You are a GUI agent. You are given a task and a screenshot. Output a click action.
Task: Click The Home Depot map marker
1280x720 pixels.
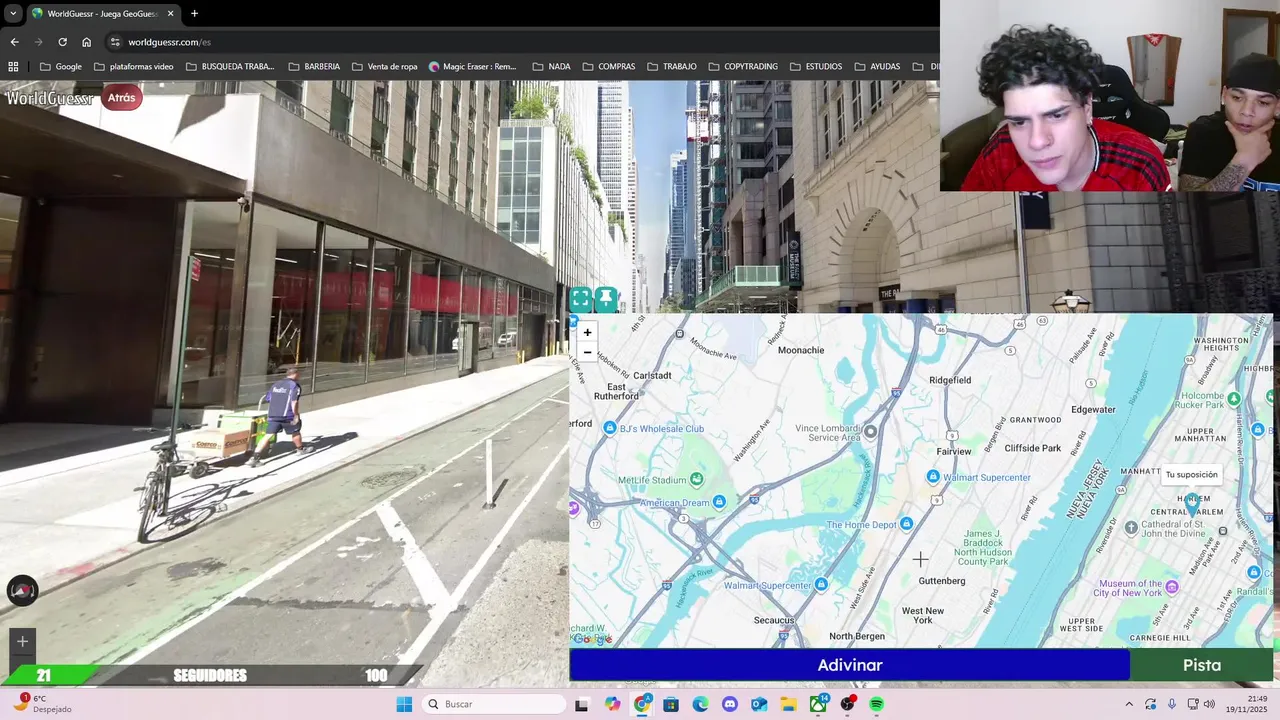coord(906,524)
